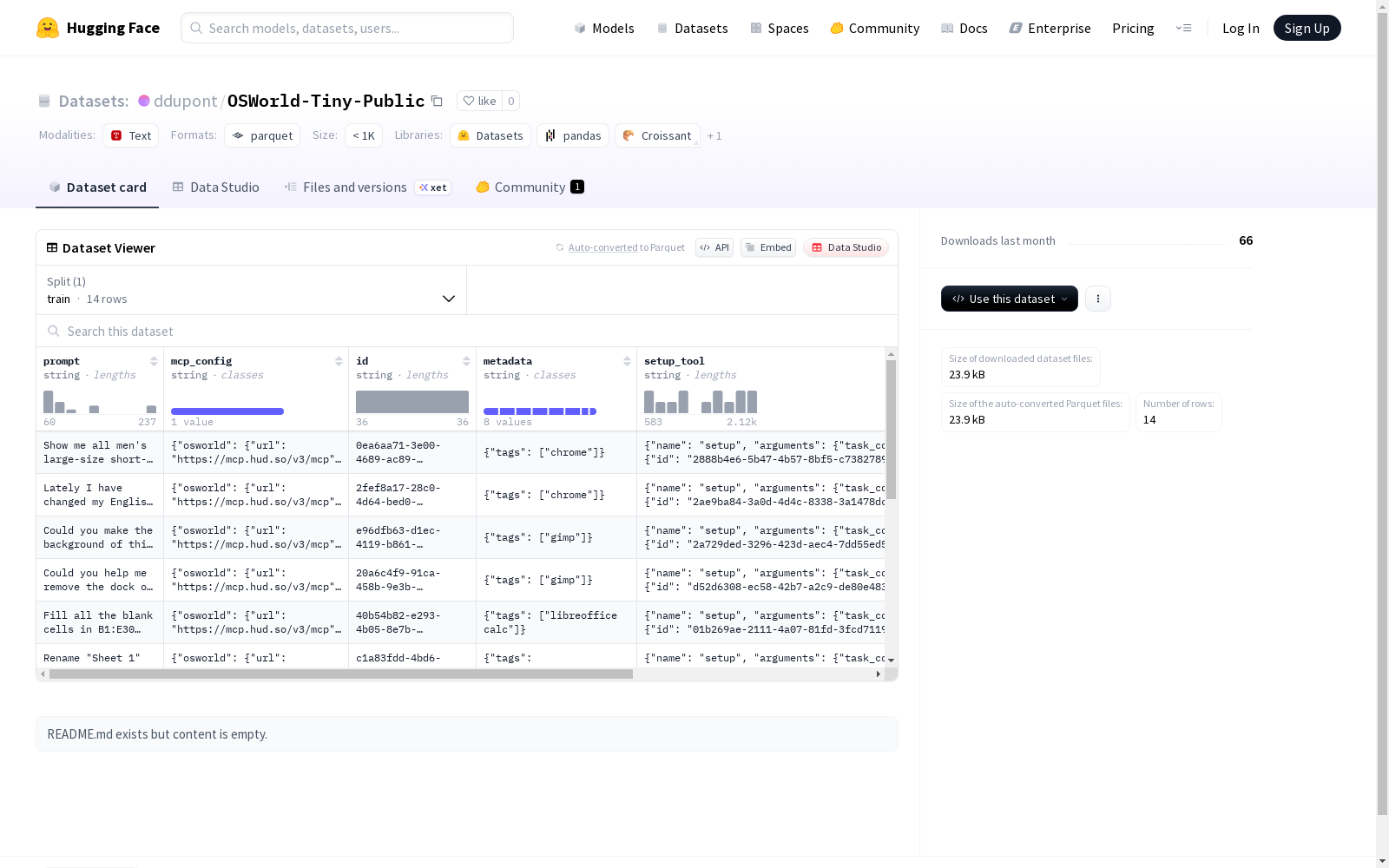The image size is (1389, 868).
Task: Open the Enterprise page
Action: tap(1050, 28)
